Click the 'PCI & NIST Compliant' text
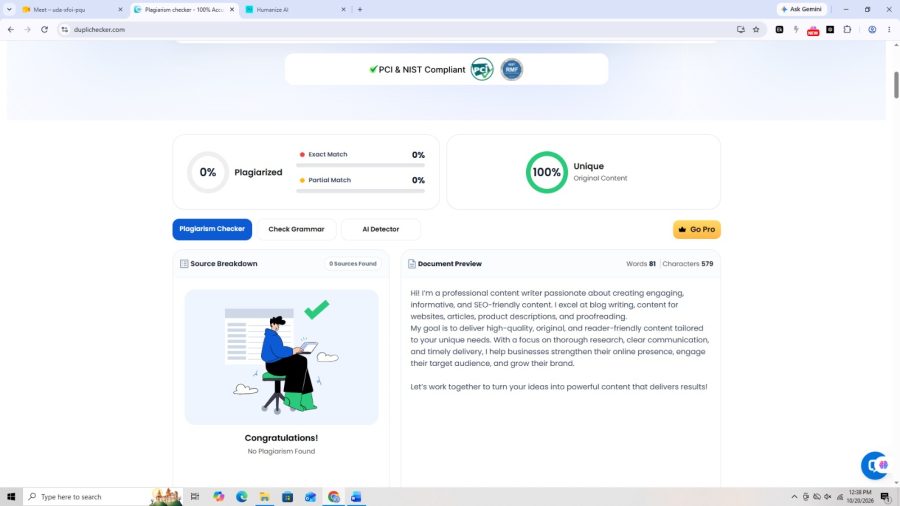This screenshot has width=900, height=506. click(422, 69)
